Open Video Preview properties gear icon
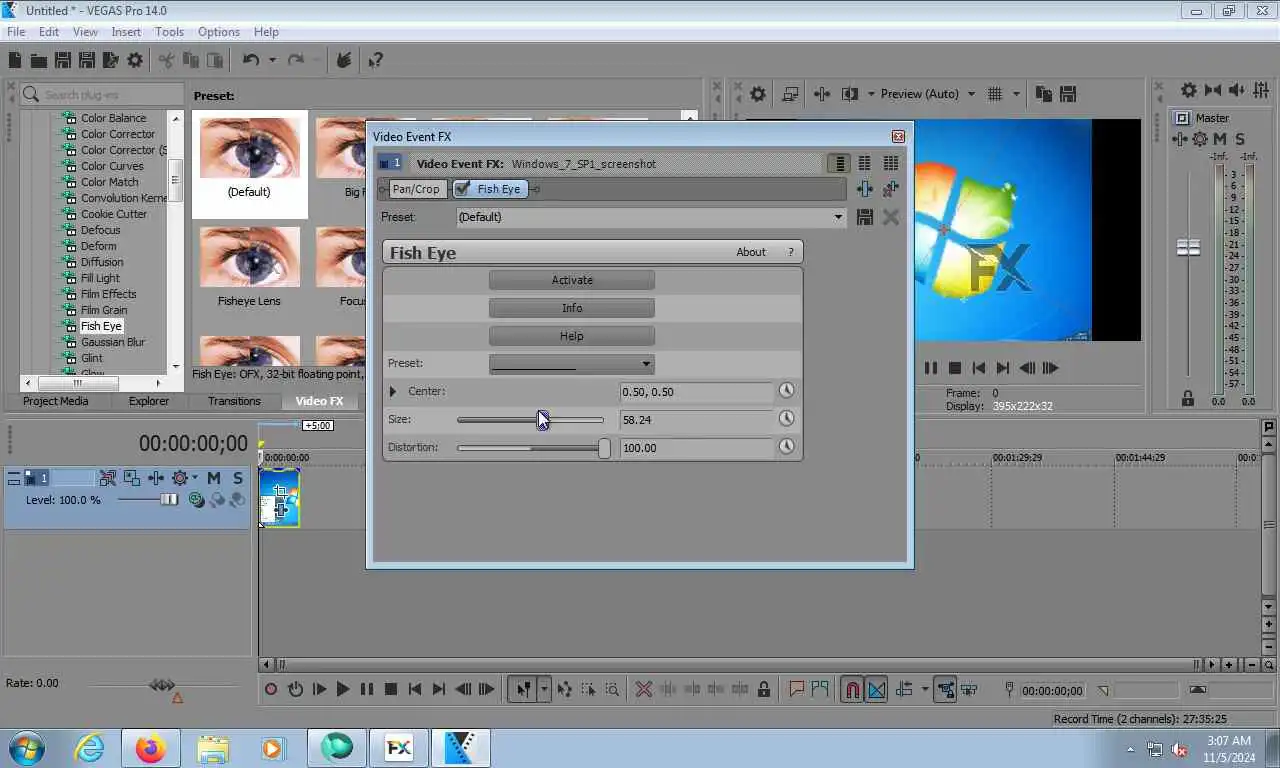The height and width of the screenshot is (768, 1280). tap(758, 94)
